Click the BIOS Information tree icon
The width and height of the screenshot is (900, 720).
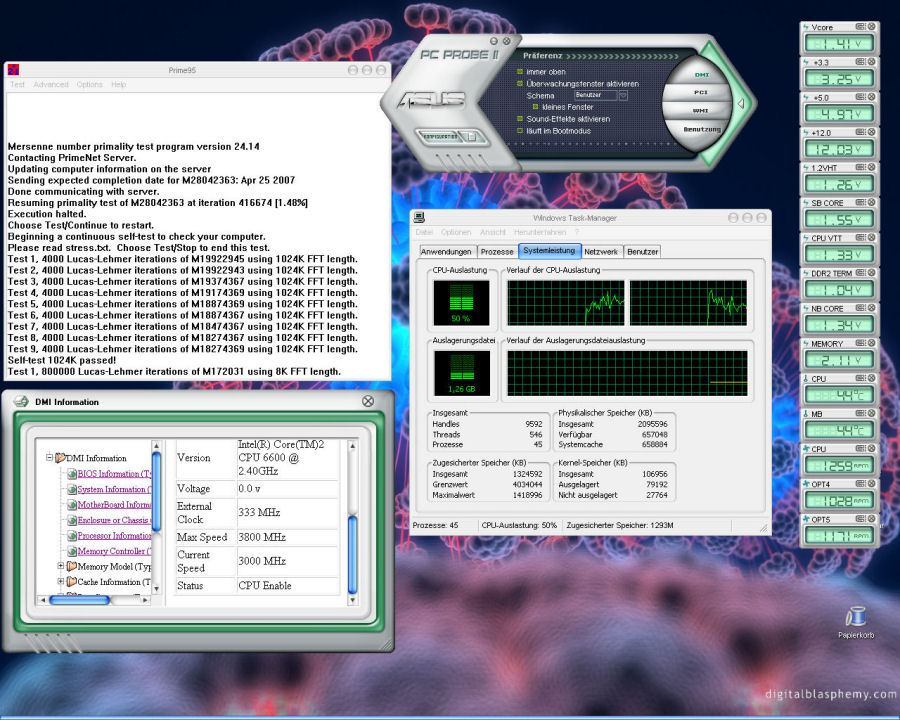(72, 474)
